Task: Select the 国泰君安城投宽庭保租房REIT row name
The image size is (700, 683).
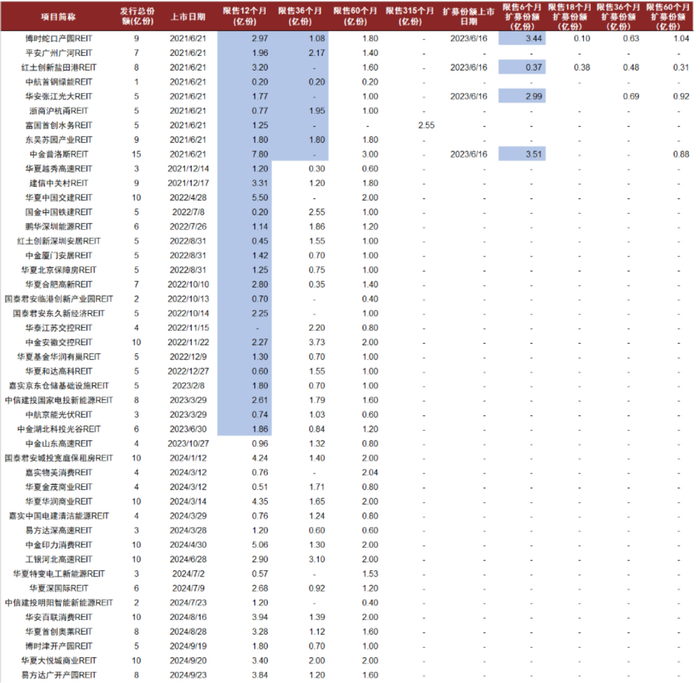Action: click(58, 458)
